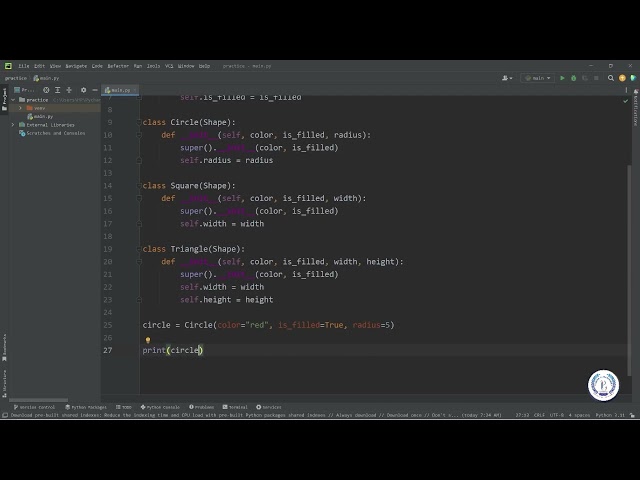Open the code-with-me user dropdown
640x480 pixels.
click(x=507, y=78)
